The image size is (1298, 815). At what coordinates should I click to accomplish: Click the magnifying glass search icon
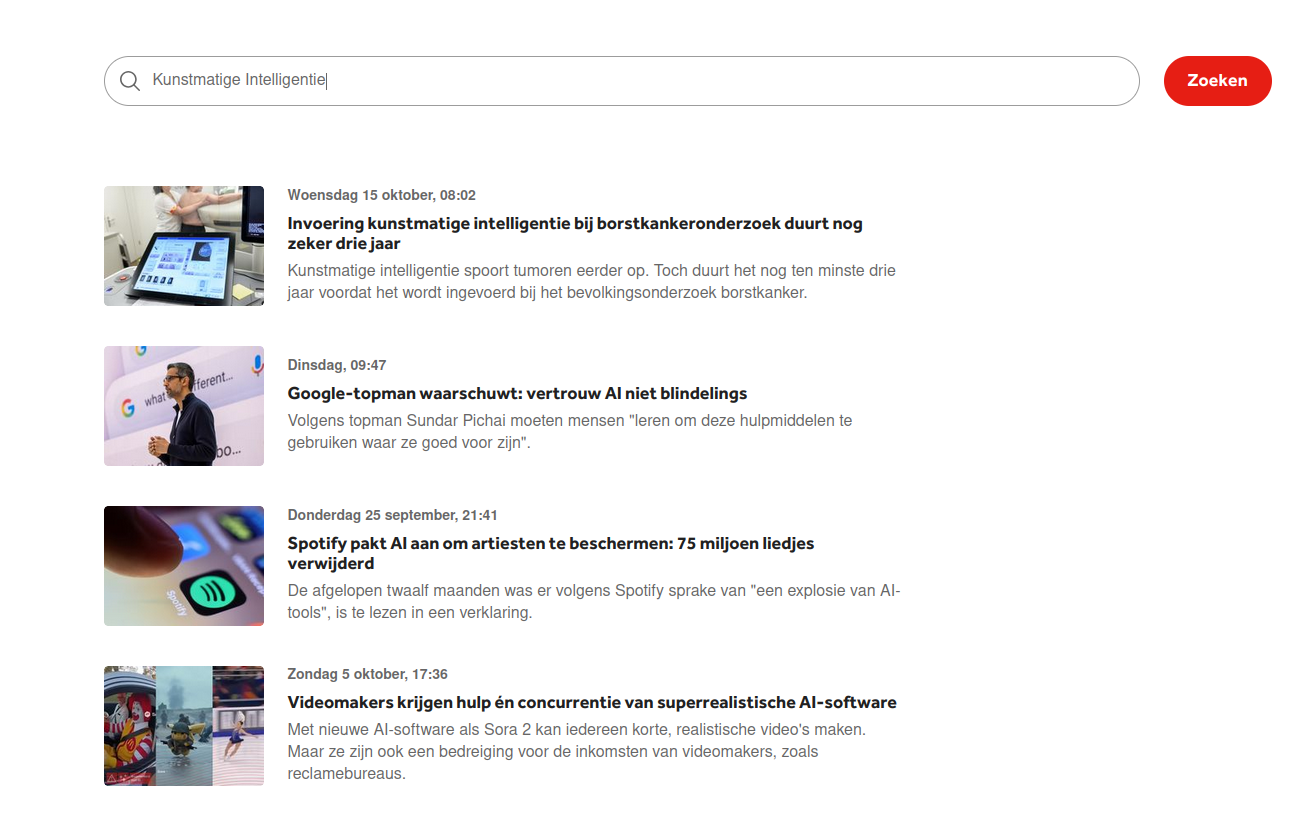(129, 81)
